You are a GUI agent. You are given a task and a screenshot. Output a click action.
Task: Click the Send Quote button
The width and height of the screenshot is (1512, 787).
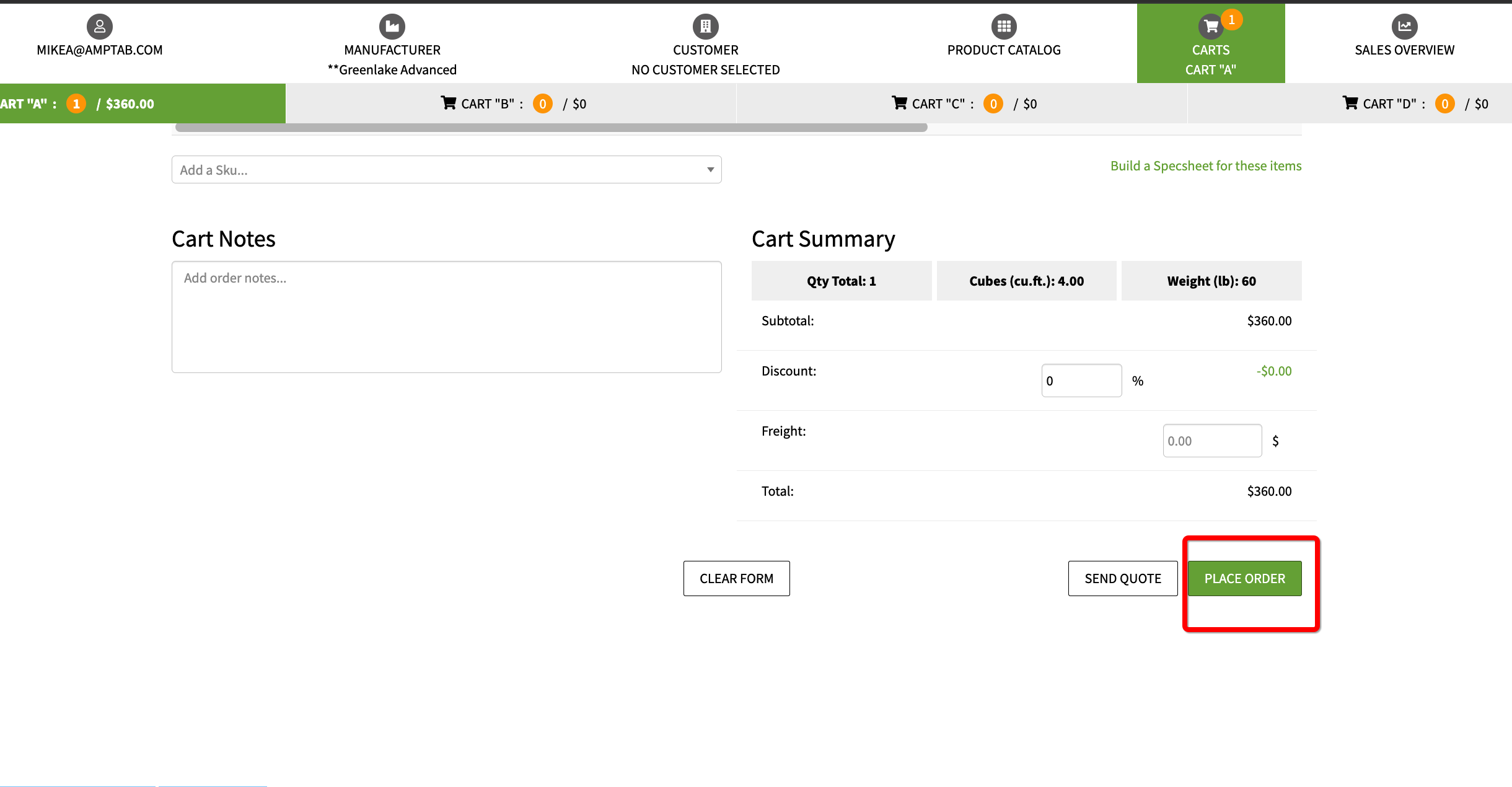point(1122,578)
